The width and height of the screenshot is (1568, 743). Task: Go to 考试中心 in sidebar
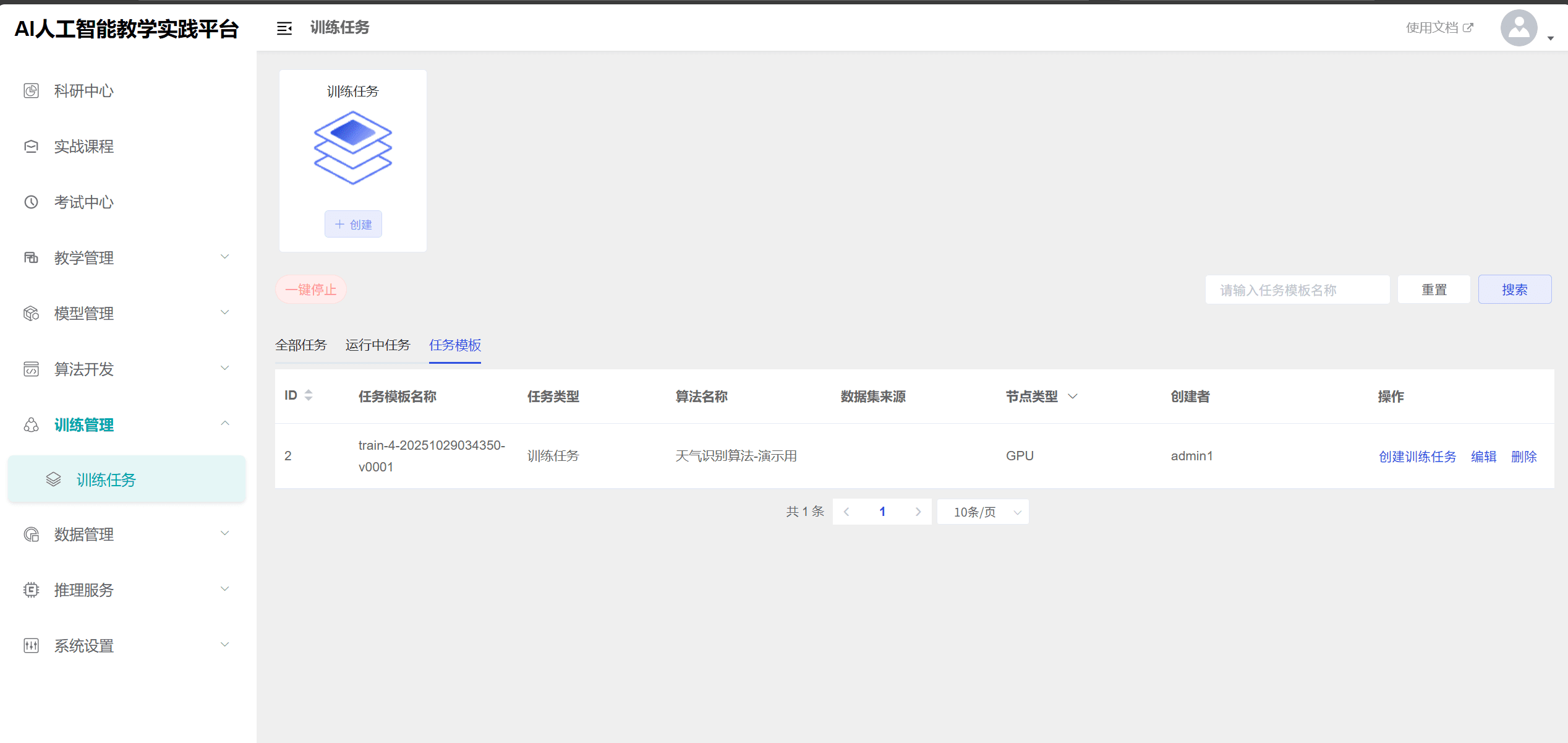(83, 202)
